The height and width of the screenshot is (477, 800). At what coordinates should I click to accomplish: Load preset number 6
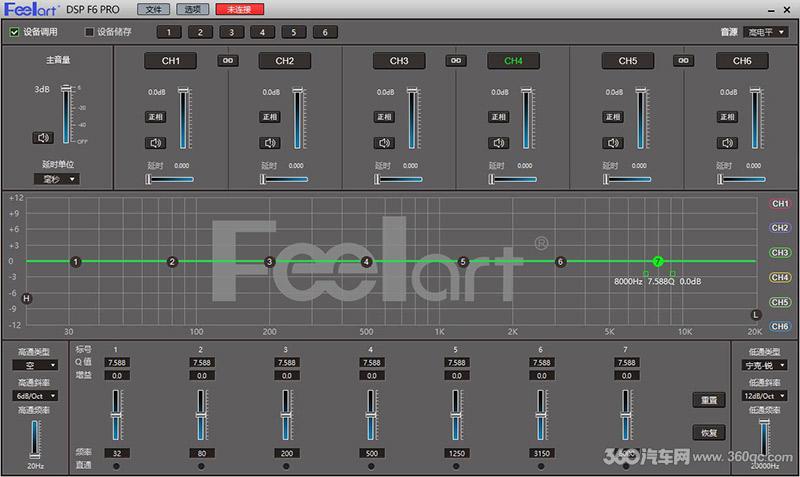pos(324,32)
